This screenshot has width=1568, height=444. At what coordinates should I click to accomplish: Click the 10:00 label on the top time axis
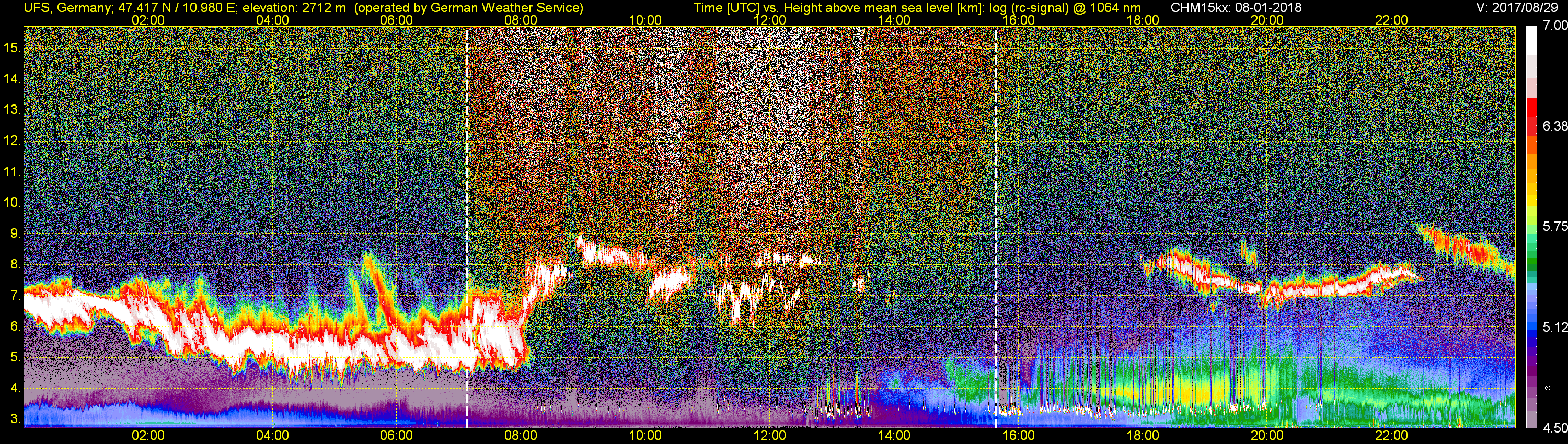click(x=645, y=20)
